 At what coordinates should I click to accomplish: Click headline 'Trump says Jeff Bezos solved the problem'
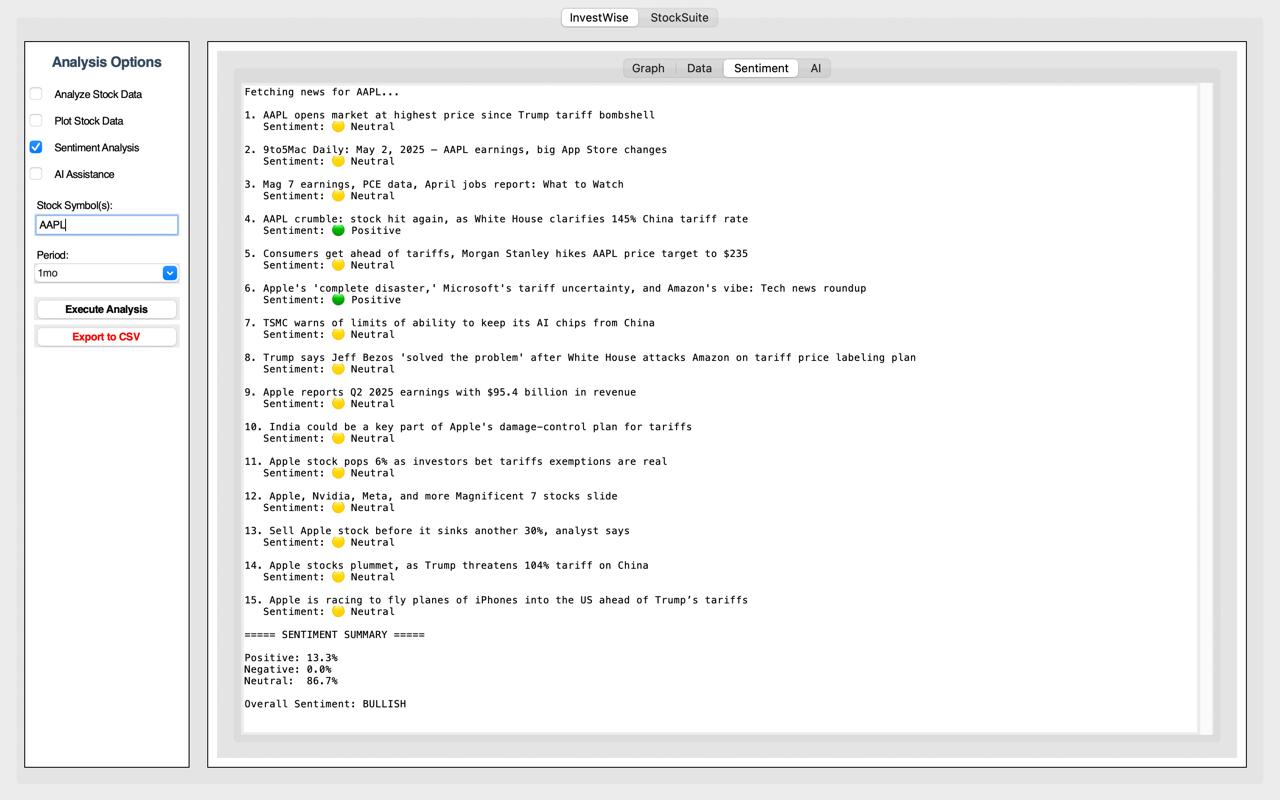coord(589,358)
